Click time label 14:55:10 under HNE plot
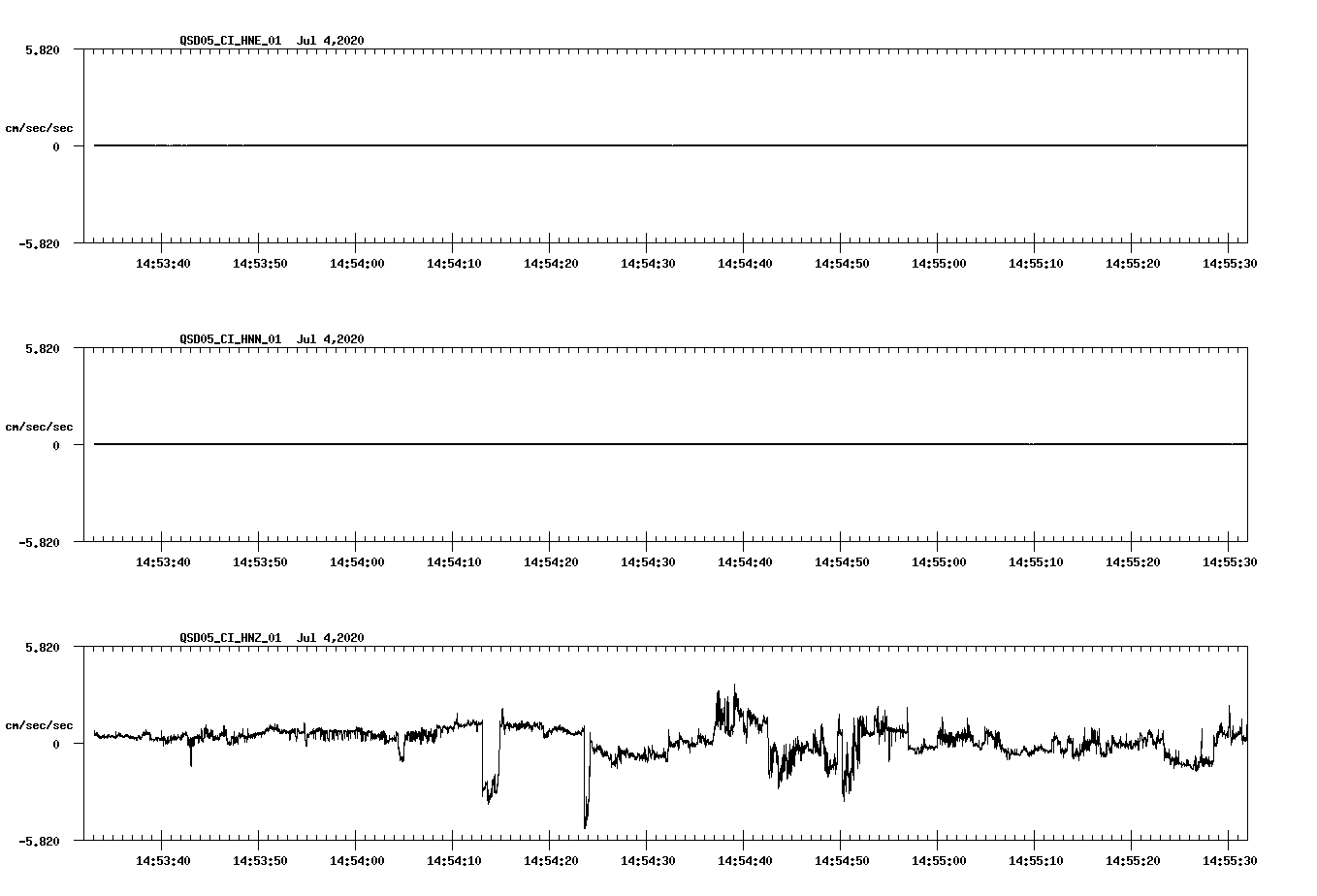The height and width of the screenshot is (896, 1317). [x=1036, y=264]
